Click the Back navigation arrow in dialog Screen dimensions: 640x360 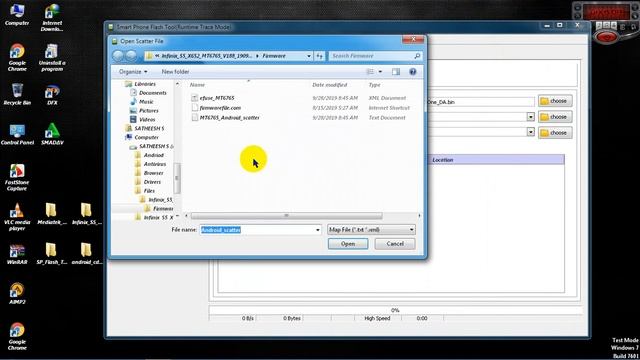tap(118, 56)
